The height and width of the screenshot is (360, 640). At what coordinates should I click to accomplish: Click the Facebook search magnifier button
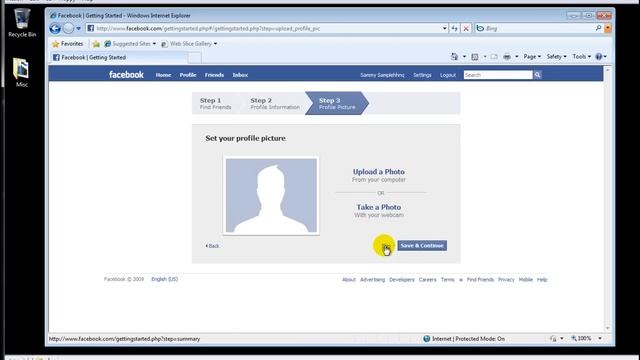click(538, 75)
